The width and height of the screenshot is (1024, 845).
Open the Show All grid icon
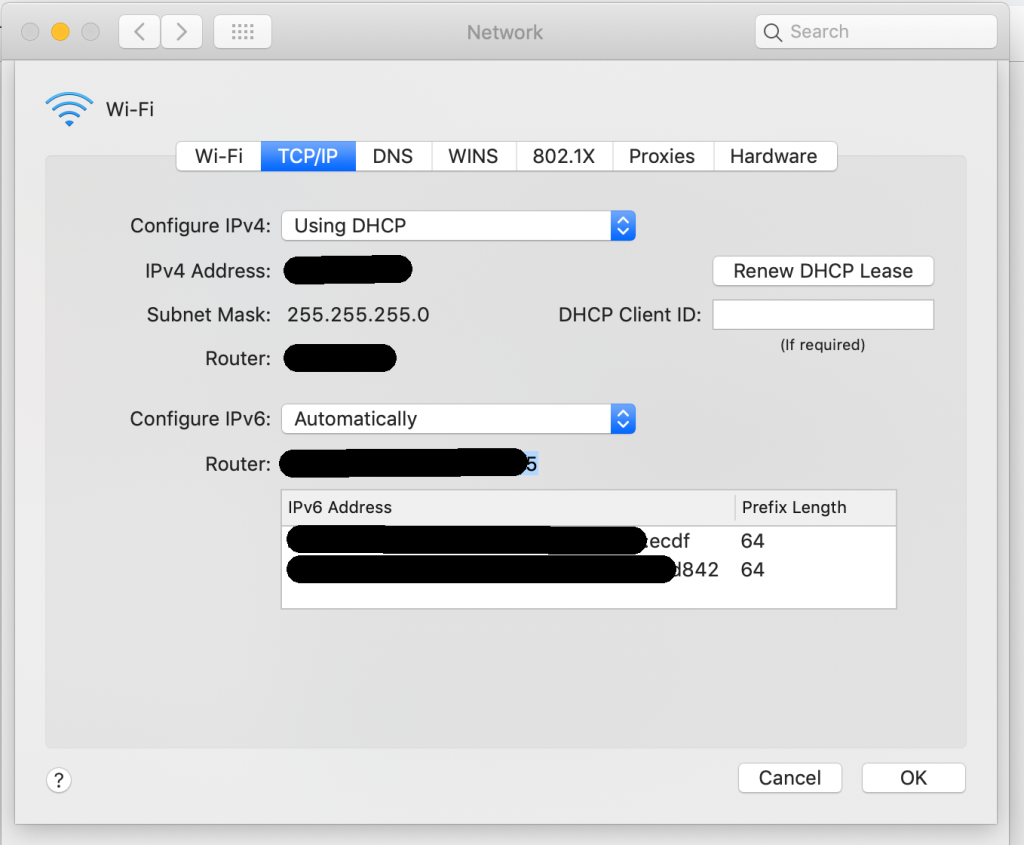tap(243, 32)
